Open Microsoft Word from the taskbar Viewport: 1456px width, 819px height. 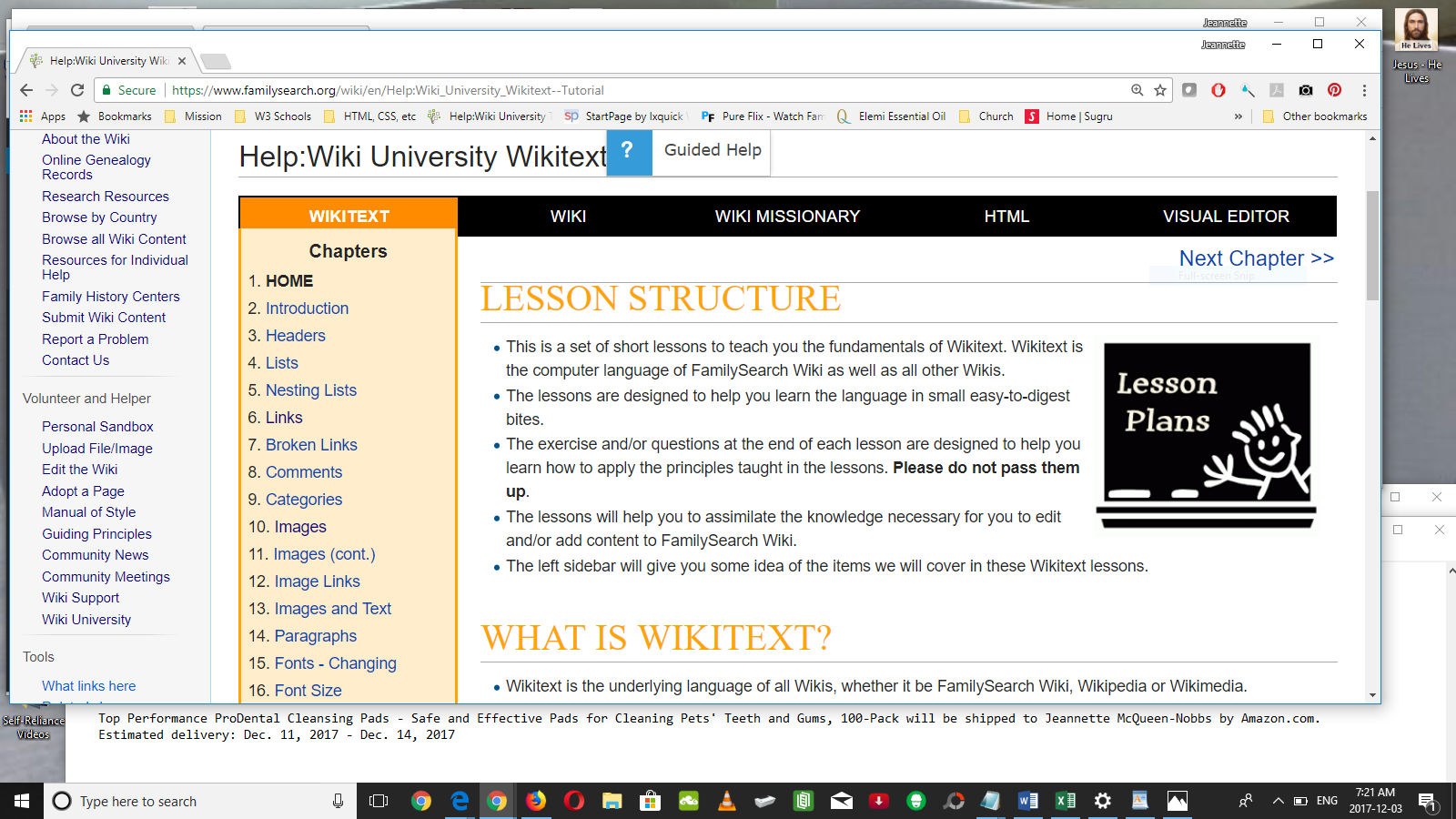coord(1028,801)
